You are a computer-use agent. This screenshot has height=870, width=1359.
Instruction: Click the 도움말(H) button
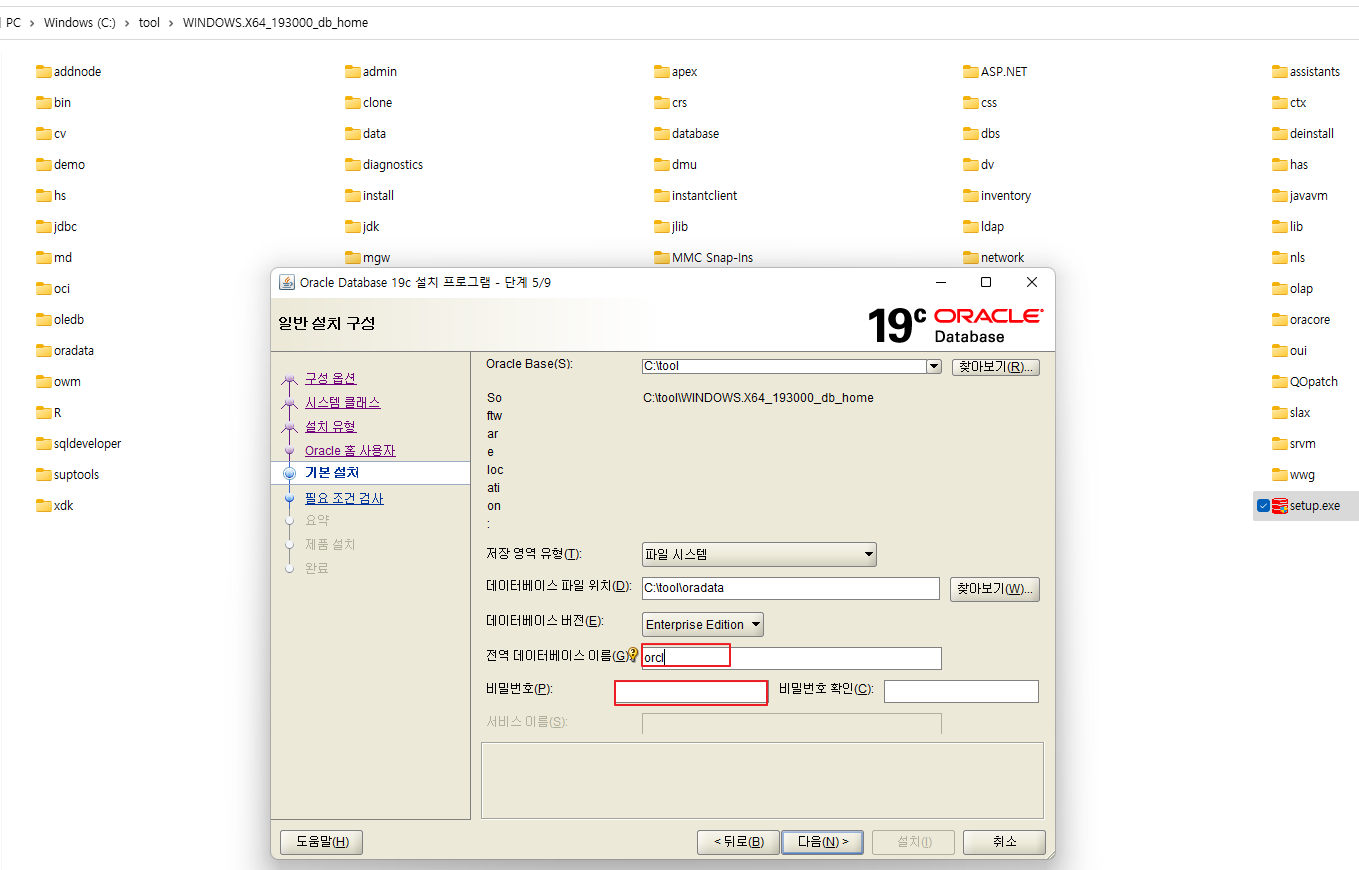(321, 842)
